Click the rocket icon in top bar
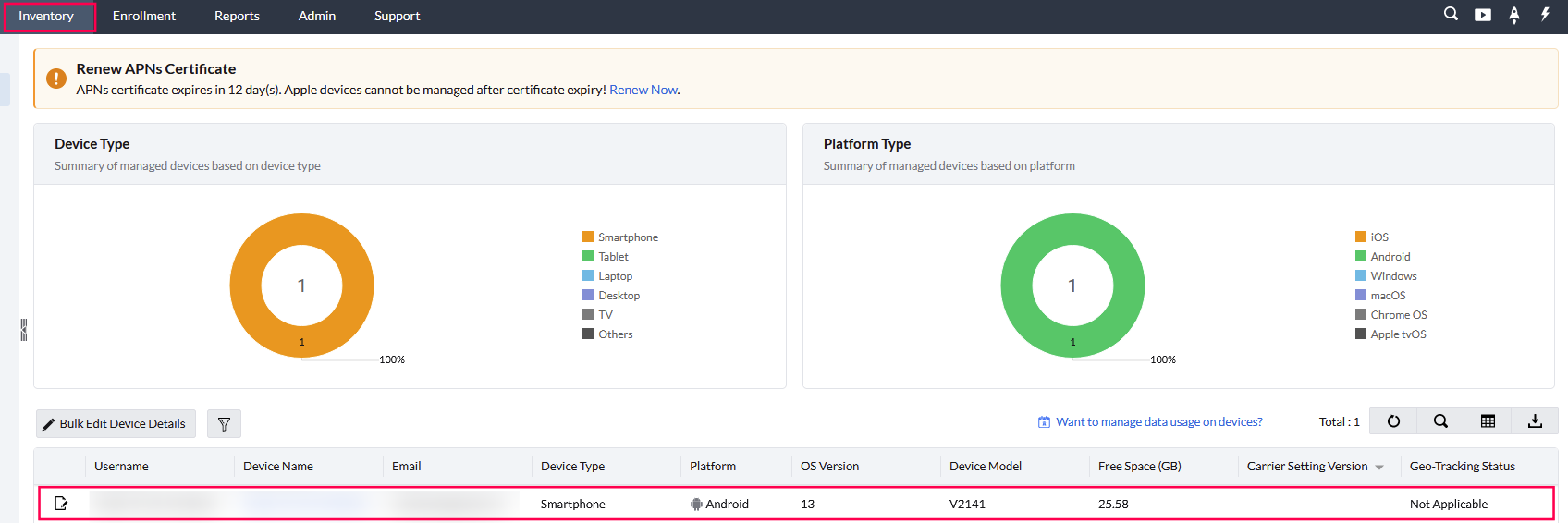This screenshot has height=523, width=1568. [1513, 15]
